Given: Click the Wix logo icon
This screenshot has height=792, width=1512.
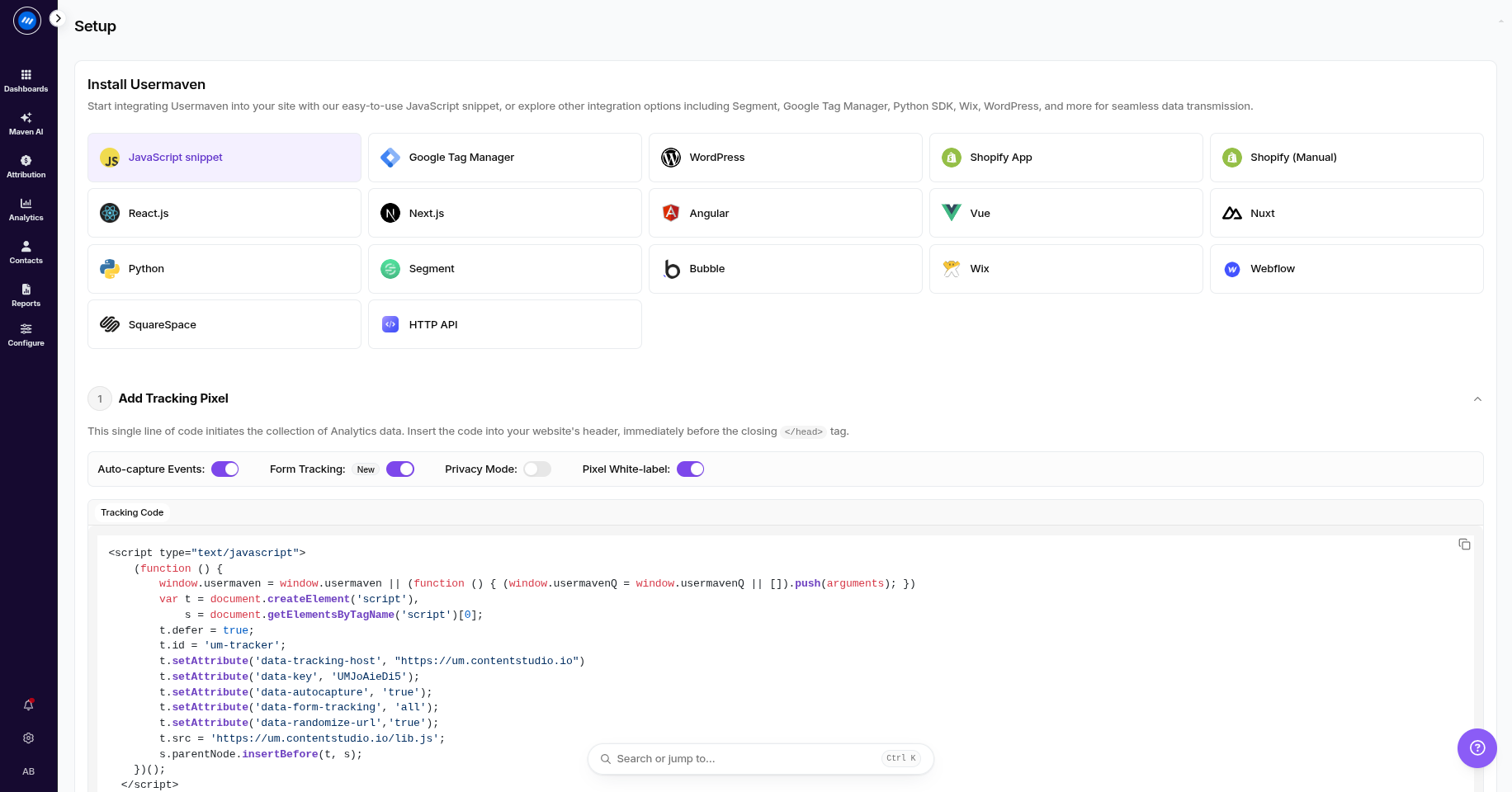Looking at the screenshot, I should coord(952,269).
